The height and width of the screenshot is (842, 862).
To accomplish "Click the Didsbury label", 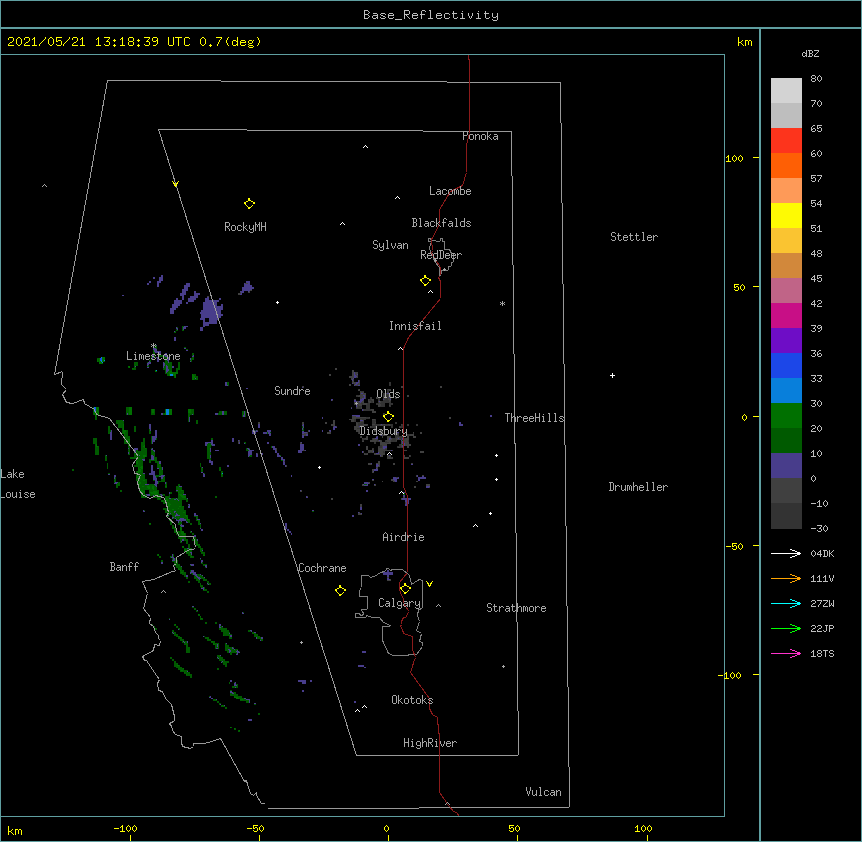I will point(383,431).
